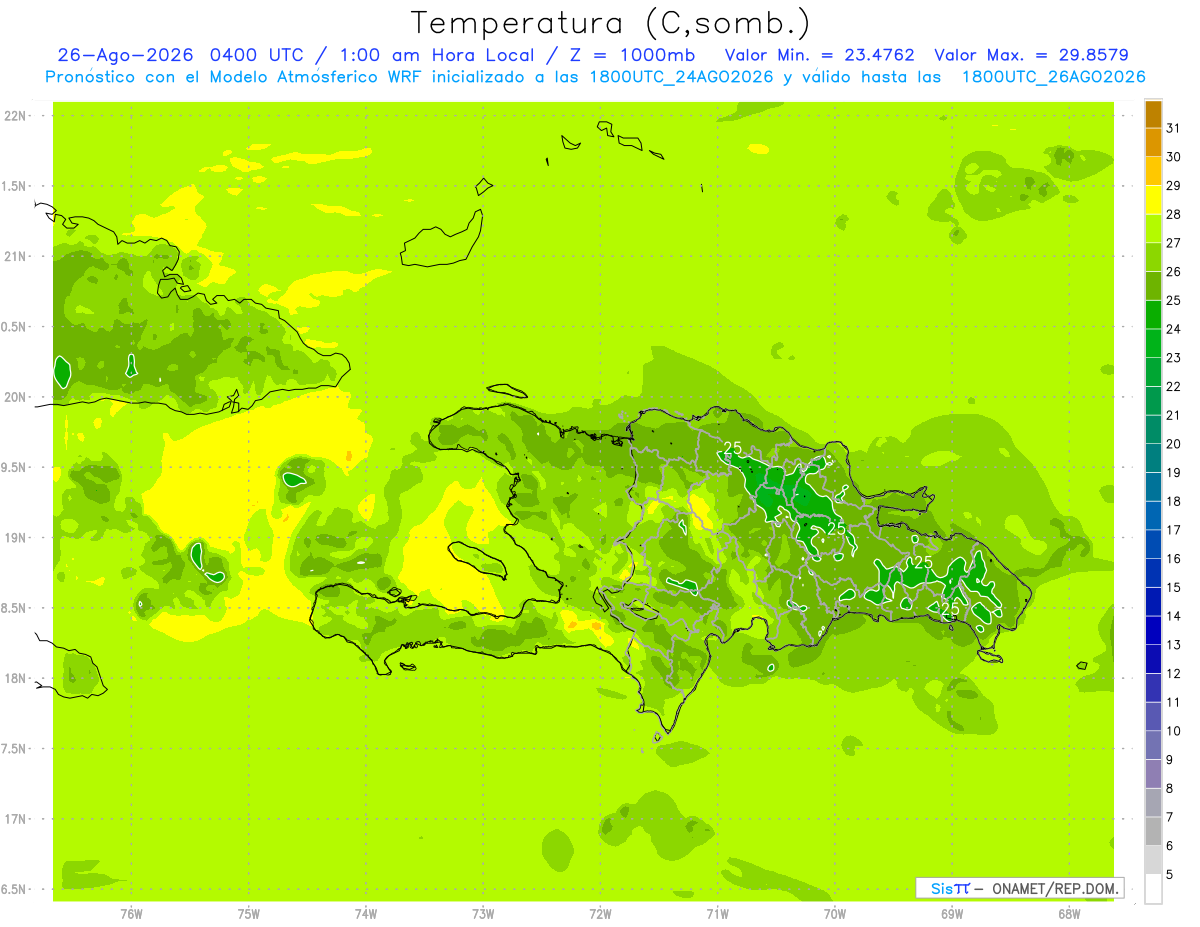Click the '75W' longitude label
Screen dimensions: 1200x927
click(x=248, y=913)
